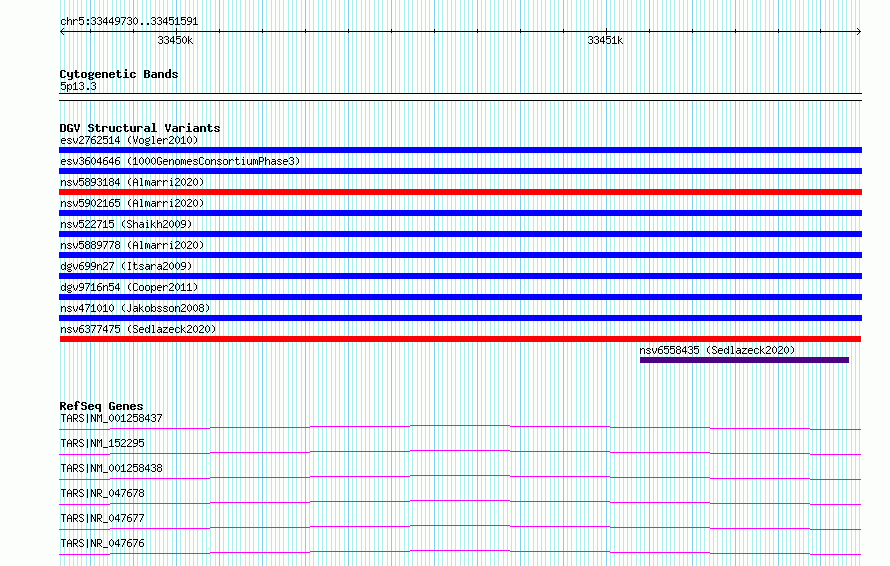Open dgv699n27 (Itsara2009) label
The height and width of the screenshot is (566, 890).
[x=126, y=266]
